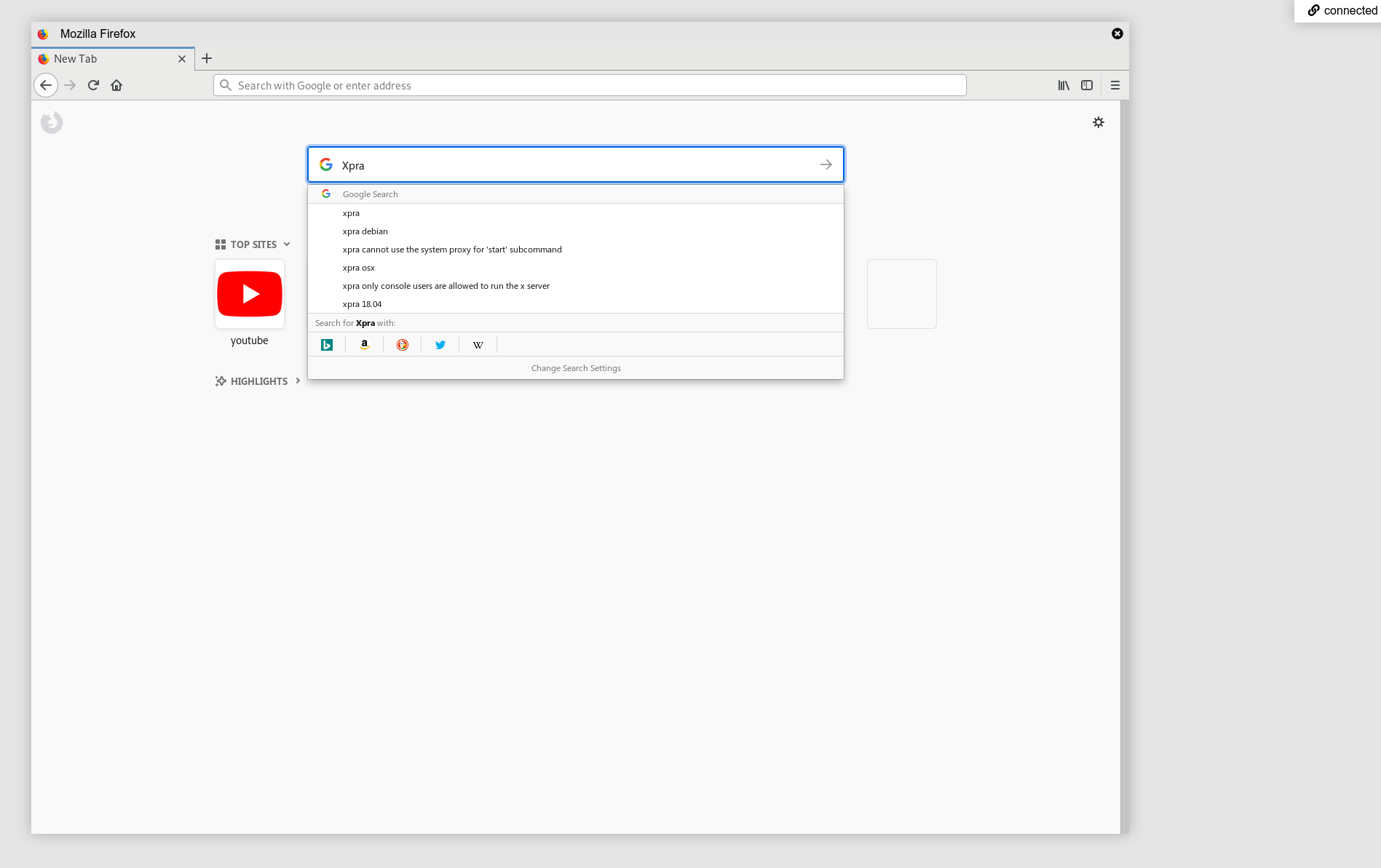Search Xpra with Bing

pos(327,345)
